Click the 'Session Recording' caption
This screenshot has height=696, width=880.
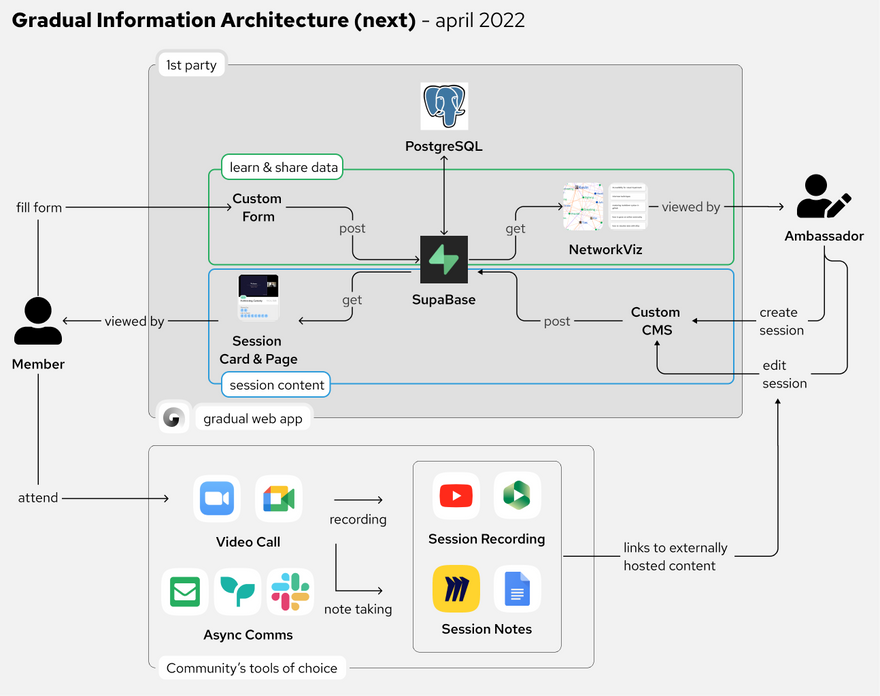point(487,539)
